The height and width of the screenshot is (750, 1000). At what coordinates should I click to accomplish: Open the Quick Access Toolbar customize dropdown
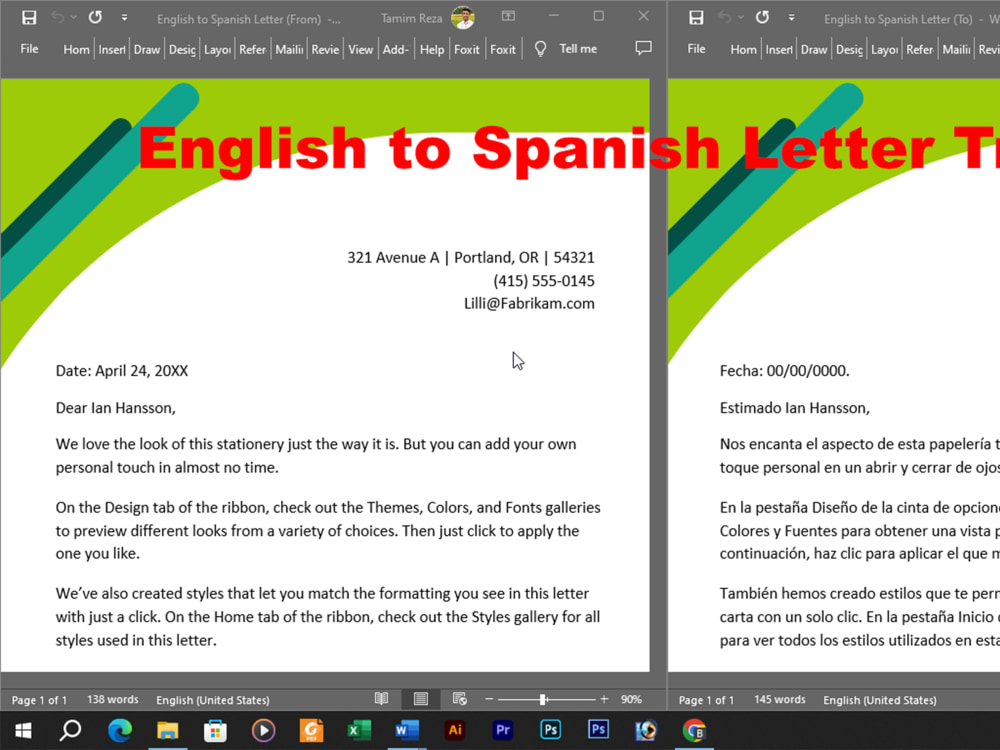tap(123, 17)
